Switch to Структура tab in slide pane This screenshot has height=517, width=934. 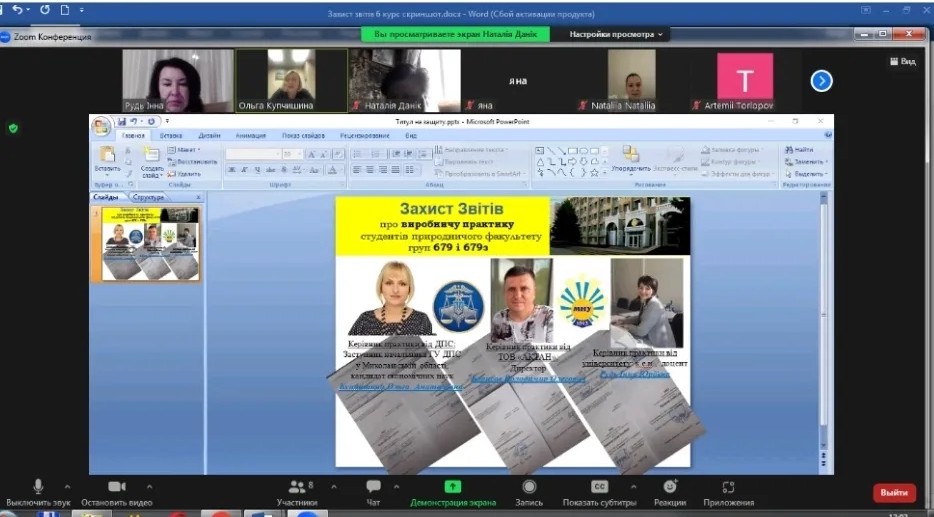point(148,197)
